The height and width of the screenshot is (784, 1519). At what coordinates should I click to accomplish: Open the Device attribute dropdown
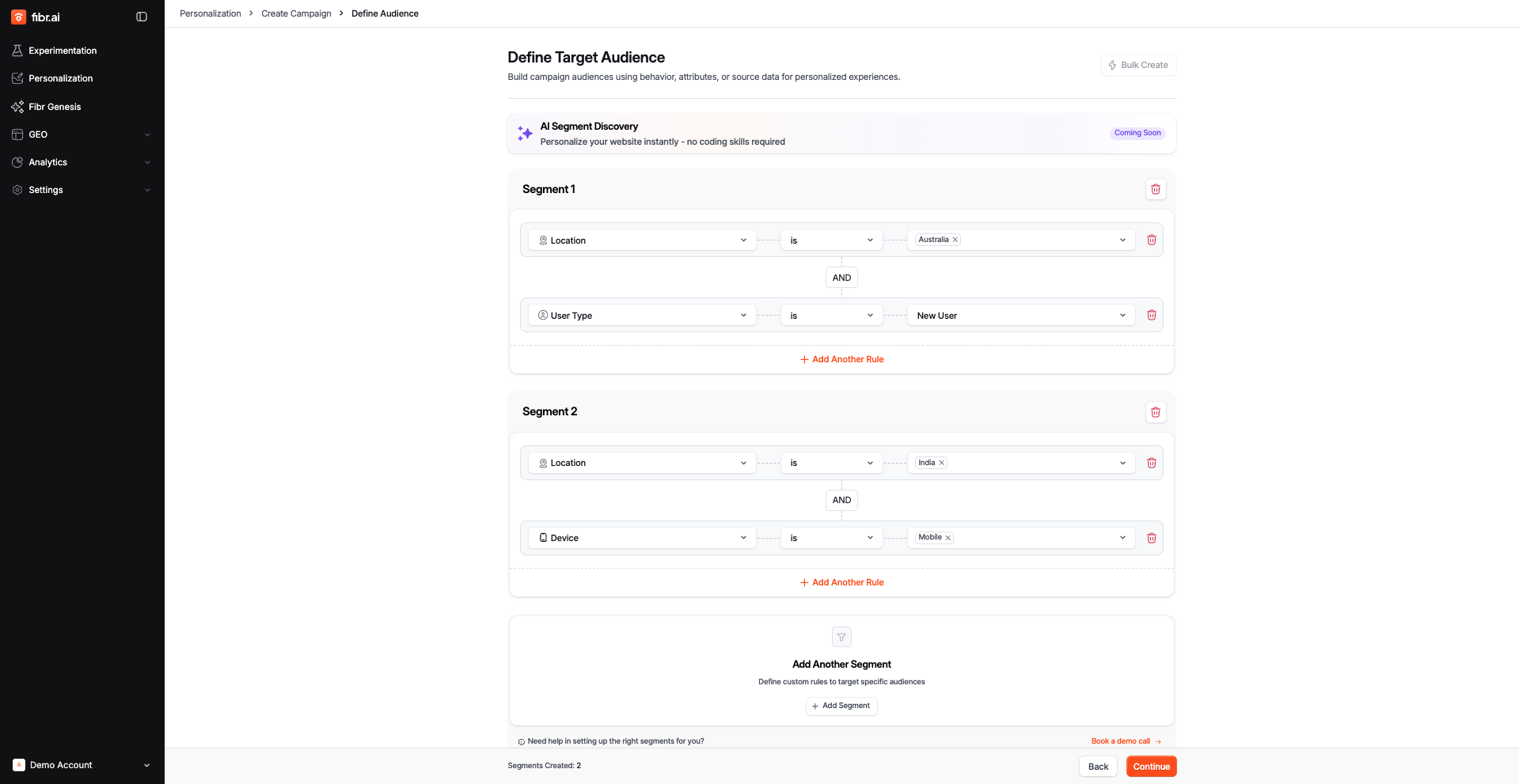pyautogui.click(x=642, y=538)
